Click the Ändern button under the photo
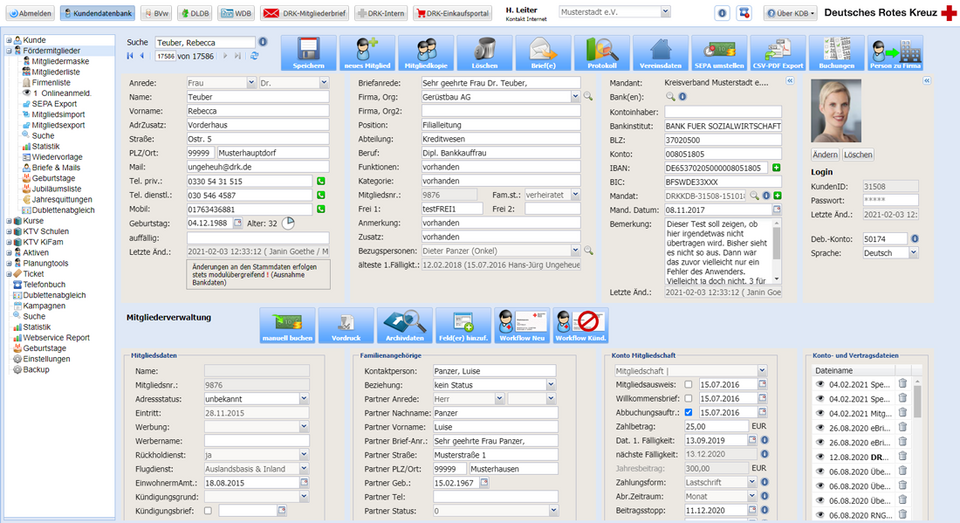Viewport: 960px width, 523px height. pos(824,155)
